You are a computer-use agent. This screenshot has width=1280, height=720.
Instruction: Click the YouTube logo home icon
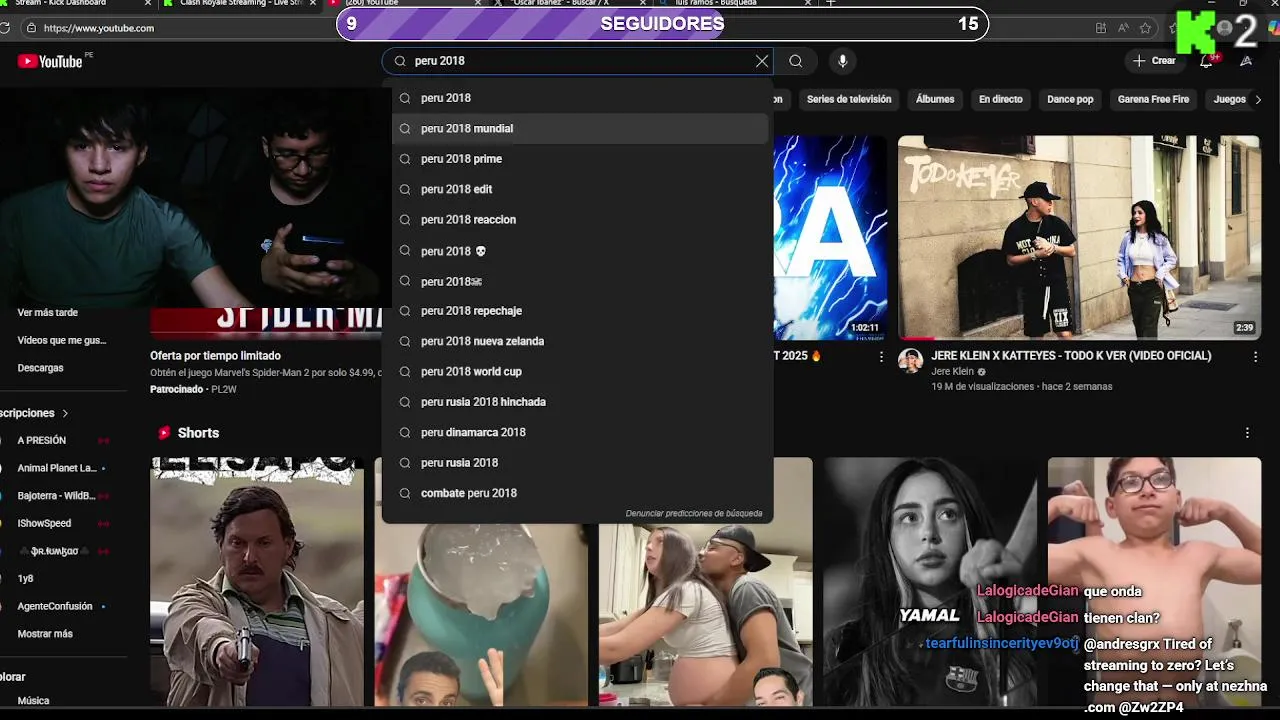(x=50, y=61)
